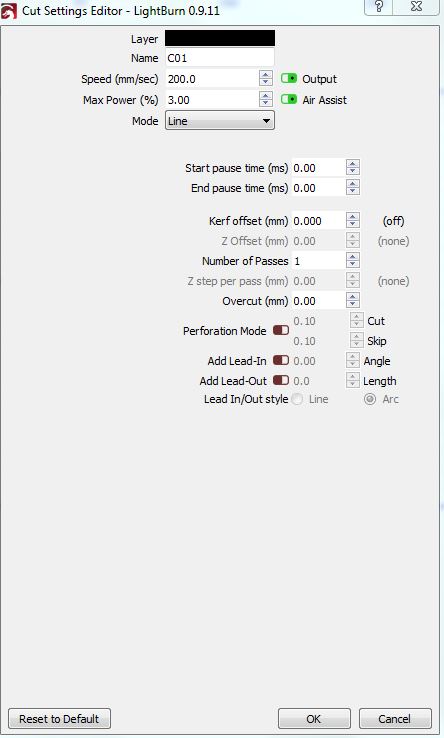This screenshot has width=444, height=738.
Task: Increase Overcut value with up arrow
Action: coord(353,297)
